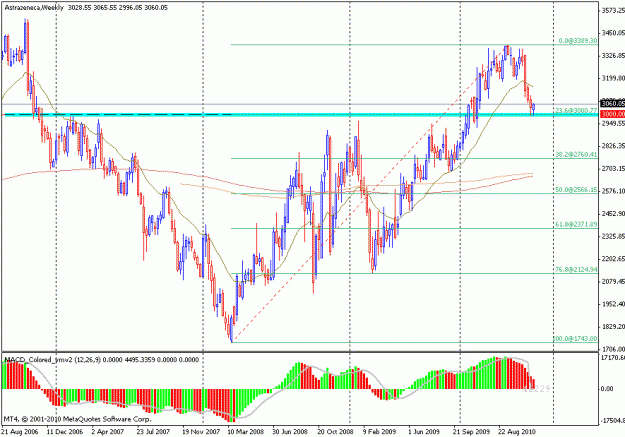The width and height of the screenshot is (625, 437).
Task: Click the MetaQuotes Software Corp. copyright text
Action: pos(78,419)
